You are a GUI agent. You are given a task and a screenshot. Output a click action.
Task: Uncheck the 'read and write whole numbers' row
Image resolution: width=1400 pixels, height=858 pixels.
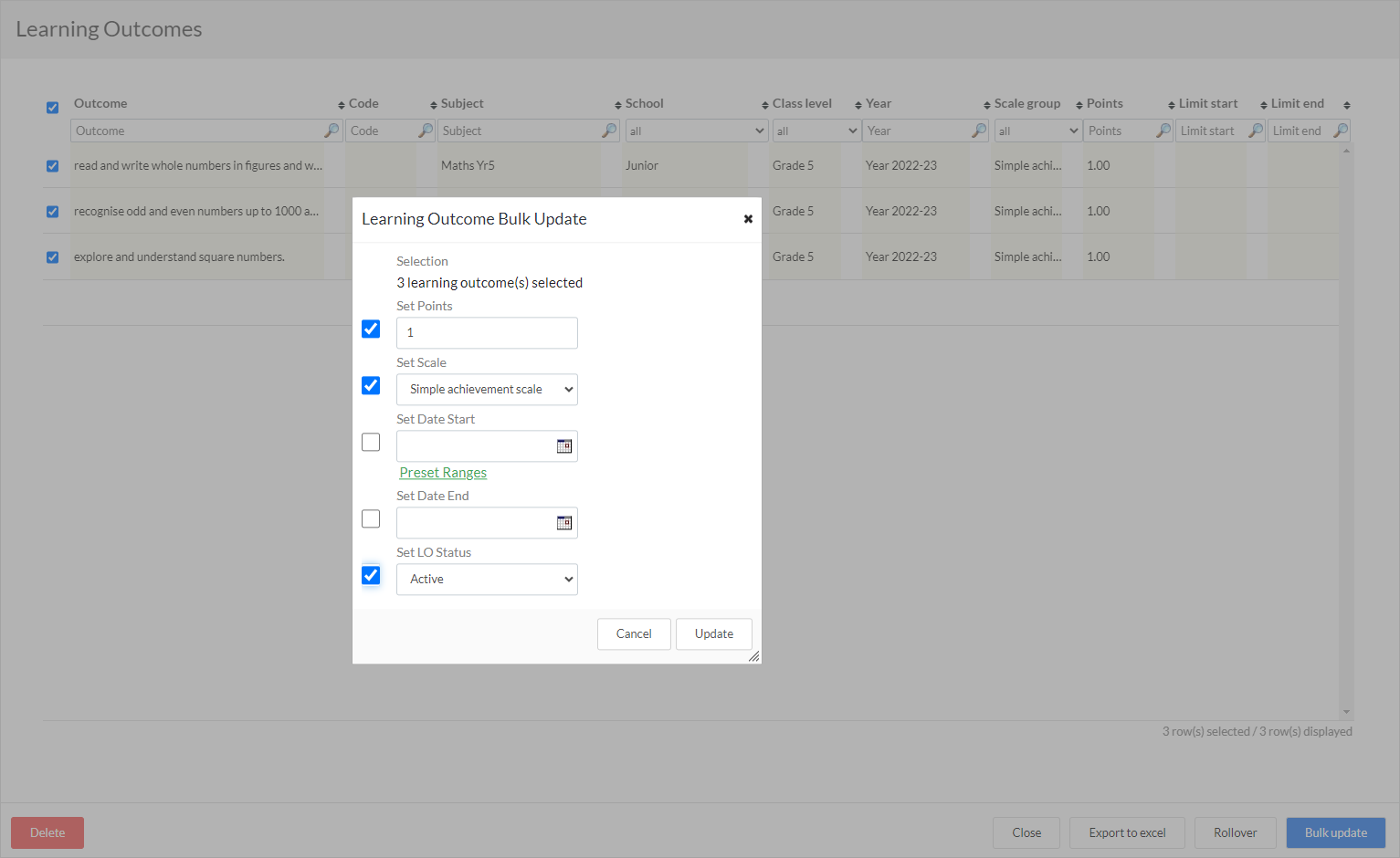pos(52,166)
